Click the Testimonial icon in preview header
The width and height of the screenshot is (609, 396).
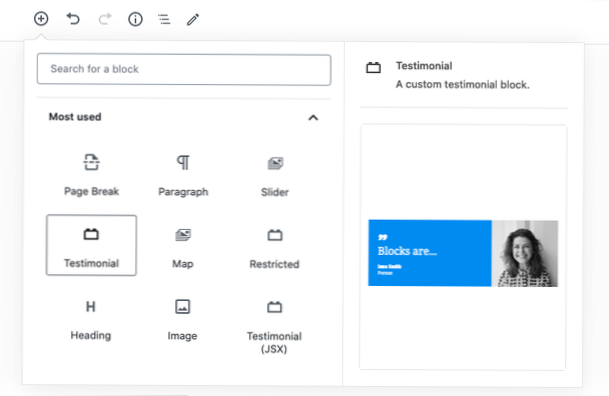click(373, 68)
